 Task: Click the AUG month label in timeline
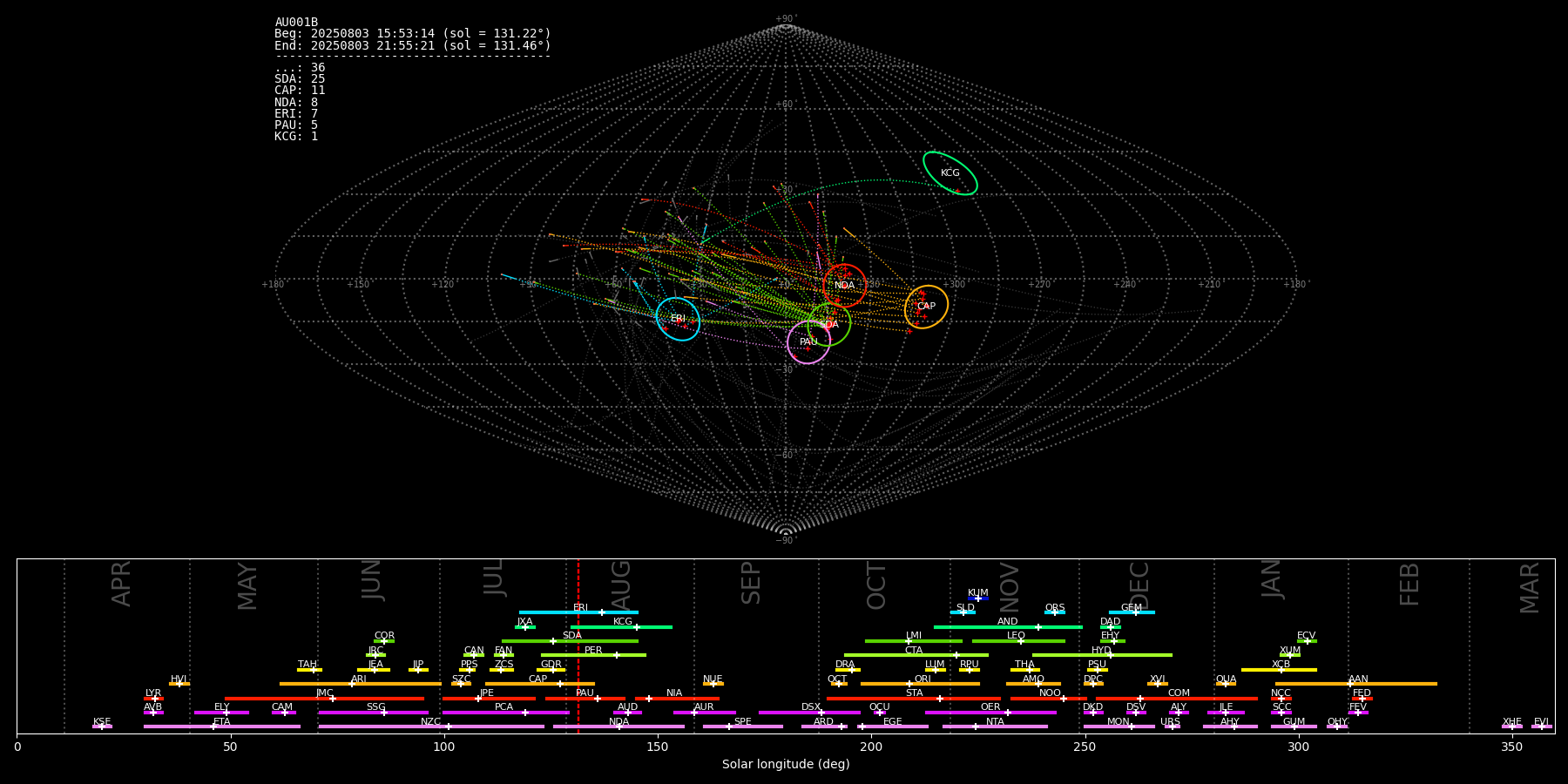click(x=621, y=585)
